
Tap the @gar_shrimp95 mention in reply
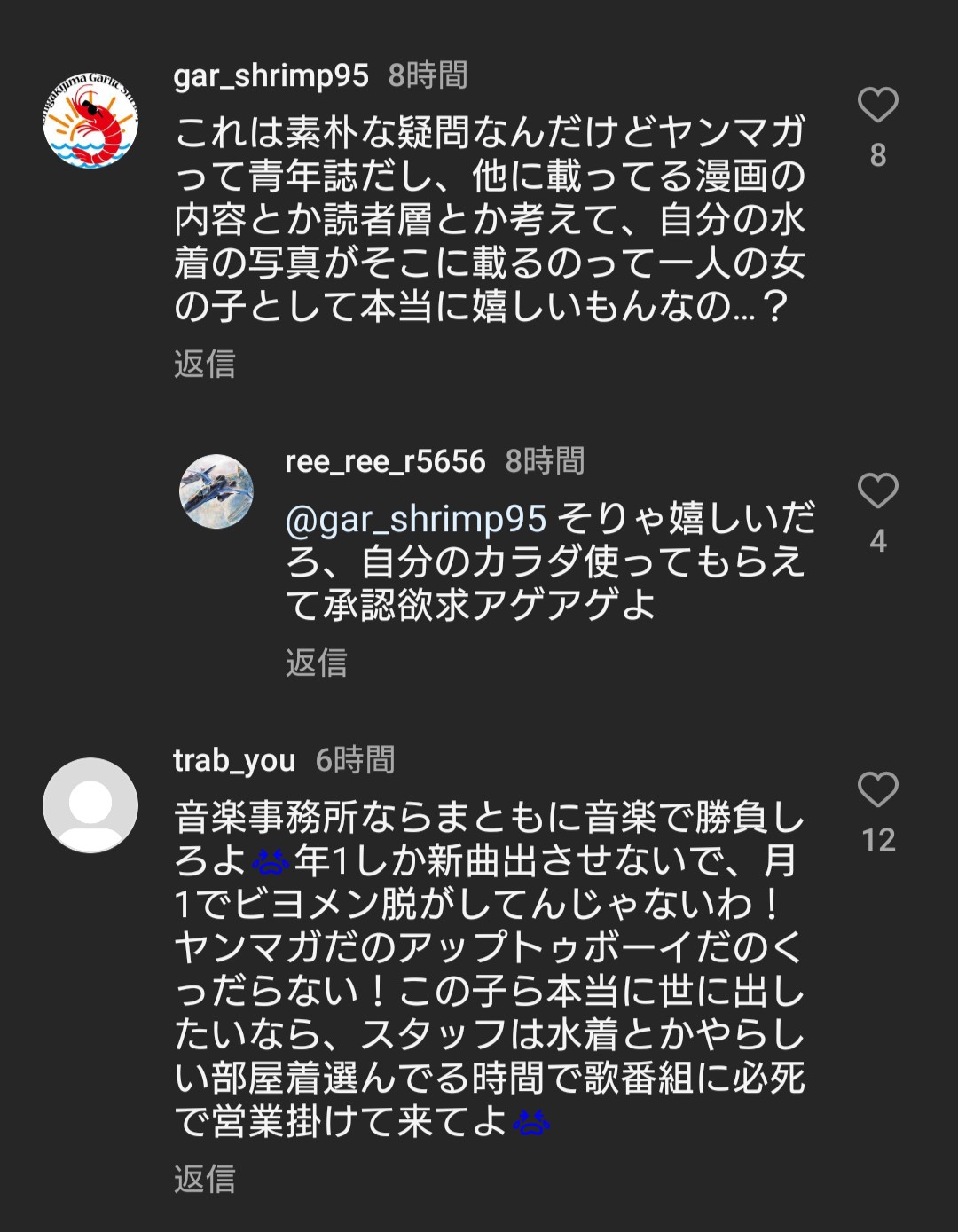pyautogui.click(x=416, y=519)
